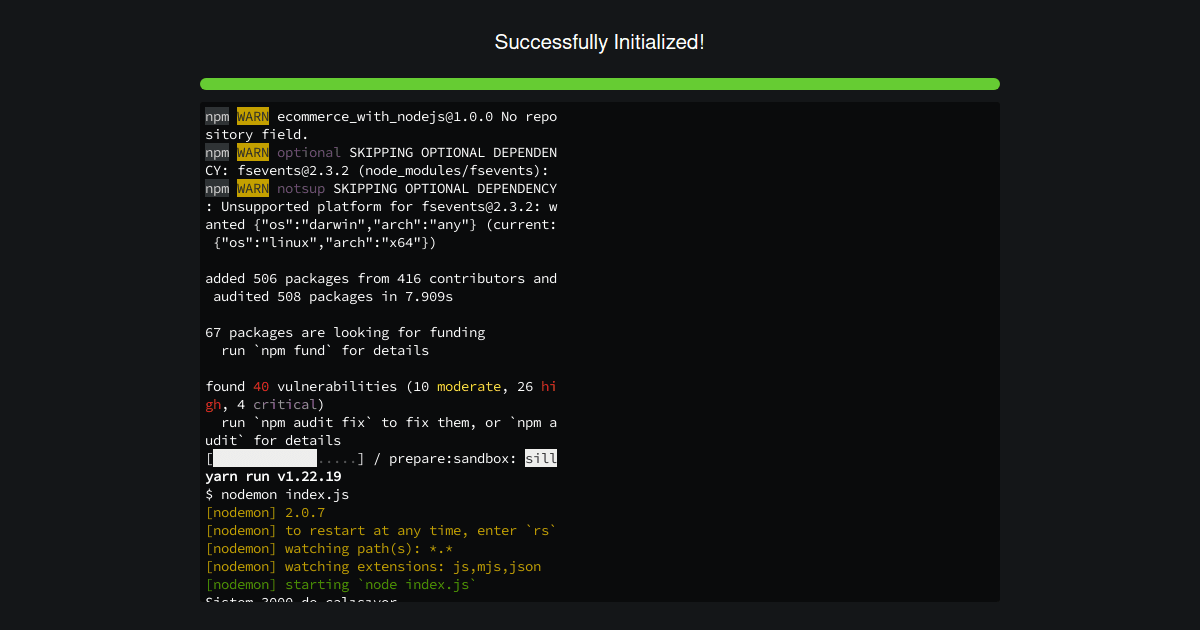Screen dimensions: 1200x630
Task: Click the "added 506 packages" line
Action: tap(381, 278)
